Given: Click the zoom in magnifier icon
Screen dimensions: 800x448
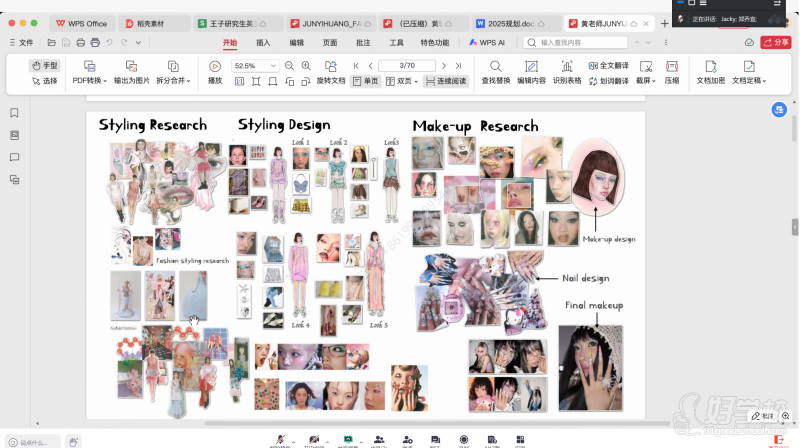Looking at the screenshot, I should [x=306, y=65].
